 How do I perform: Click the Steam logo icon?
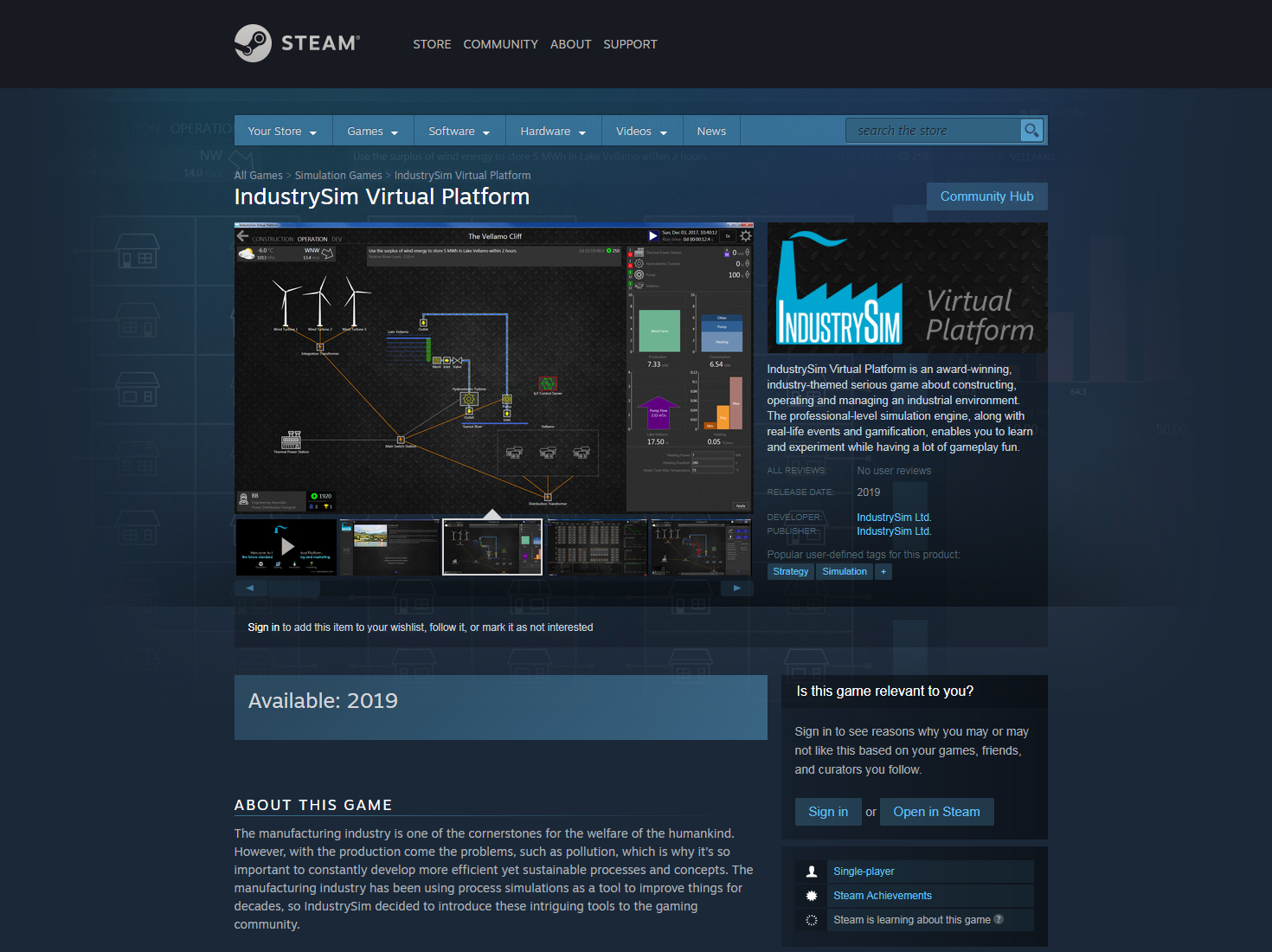[x=253, y=43]
